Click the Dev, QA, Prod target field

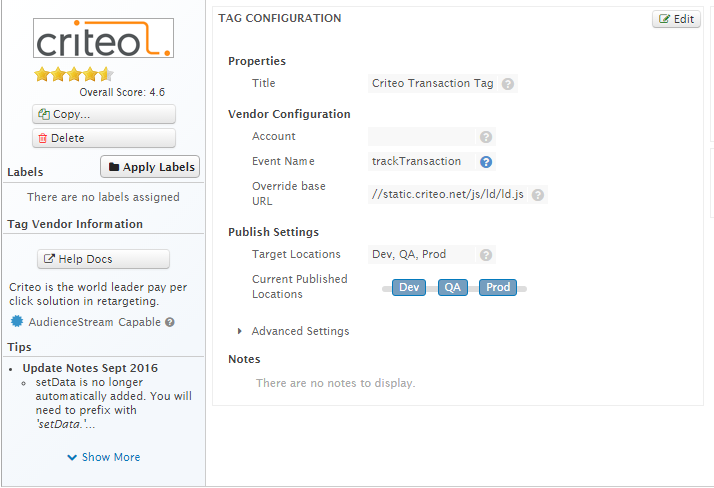[421, 254]
